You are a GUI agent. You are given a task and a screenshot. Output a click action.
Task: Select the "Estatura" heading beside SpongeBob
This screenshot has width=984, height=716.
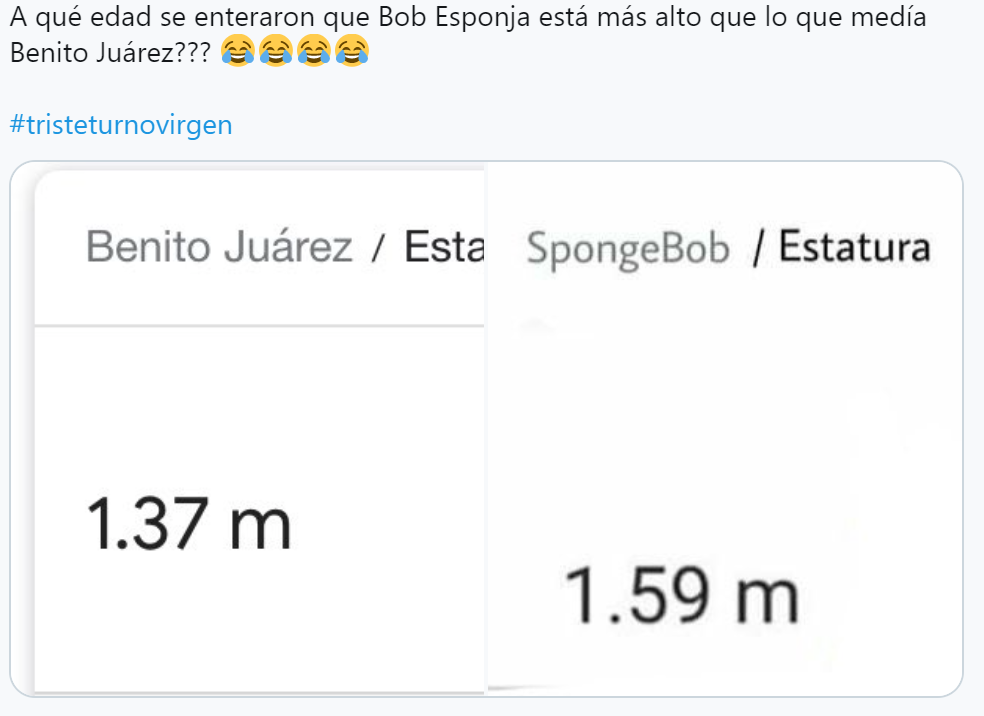pos(854,246)
